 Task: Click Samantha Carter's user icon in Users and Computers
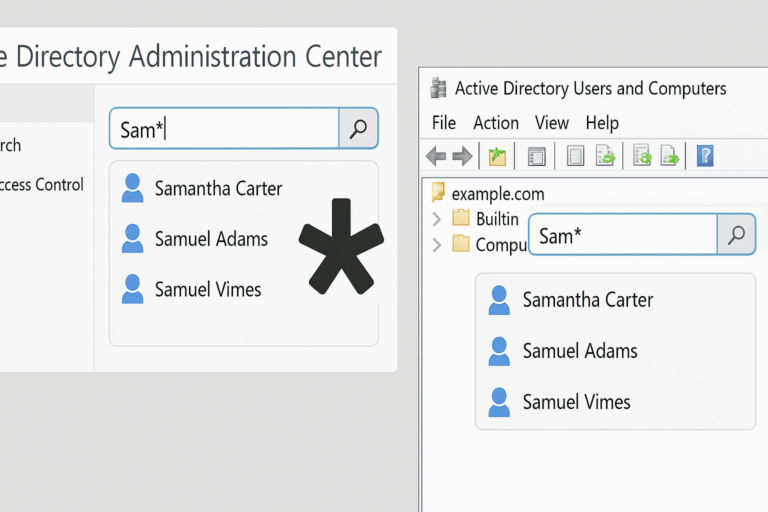point(499,300)
